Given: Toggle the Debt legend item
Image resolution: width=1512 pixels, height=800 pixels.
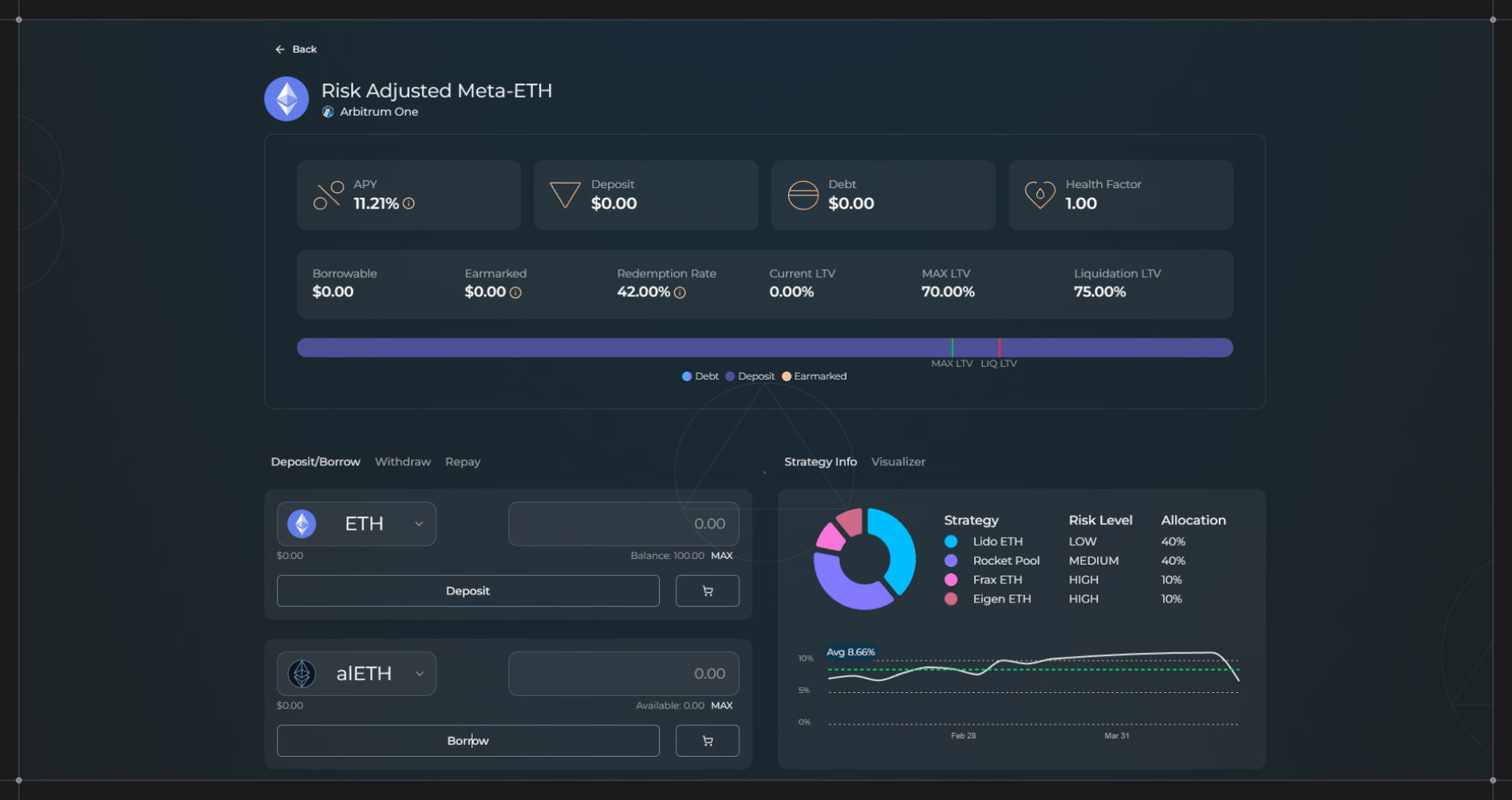Looking at the screenshot, I should click(x=700, y=376).
